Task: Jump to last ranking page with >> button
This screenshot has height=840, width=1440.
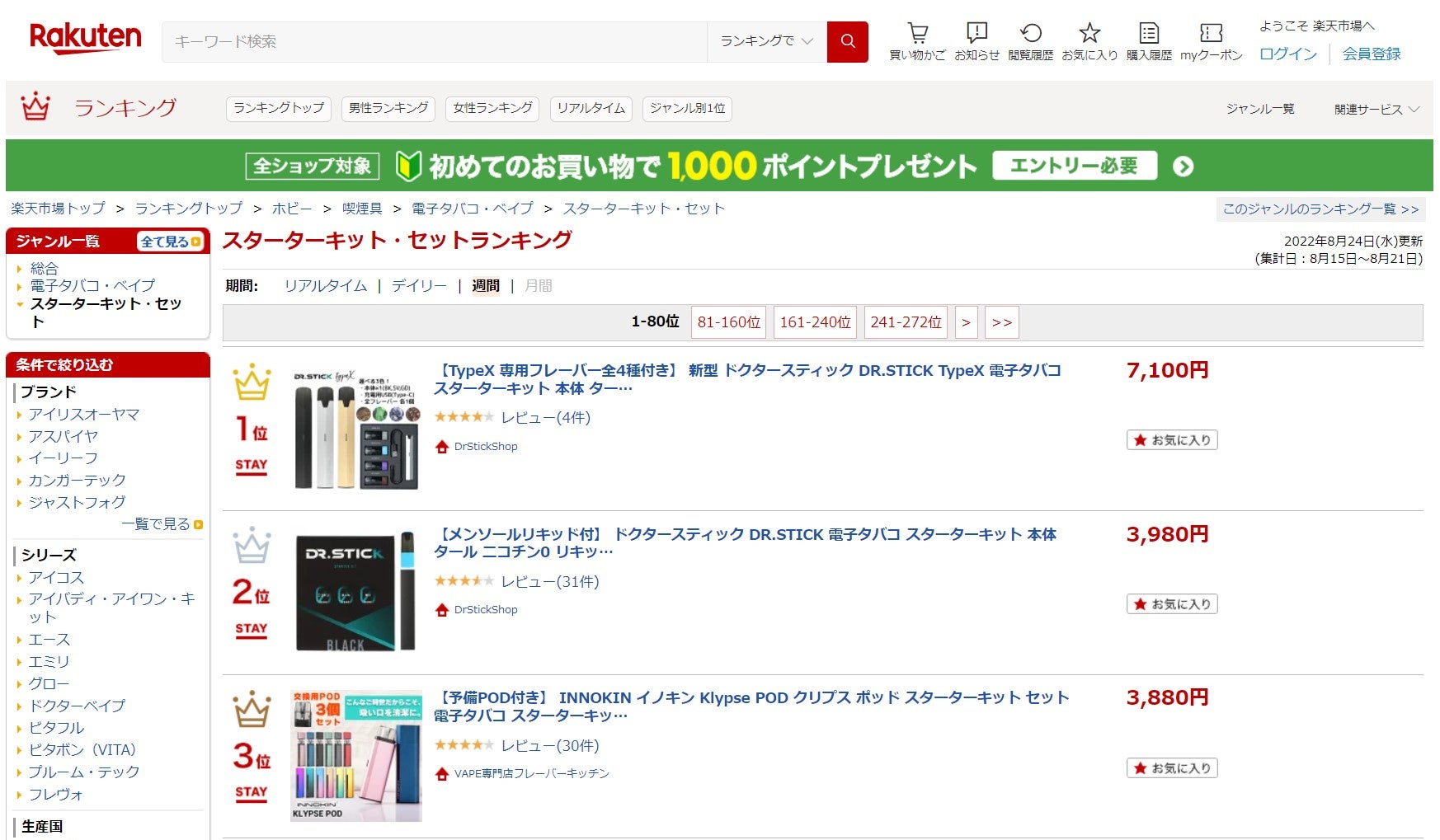Action: tap(1002, 322)
